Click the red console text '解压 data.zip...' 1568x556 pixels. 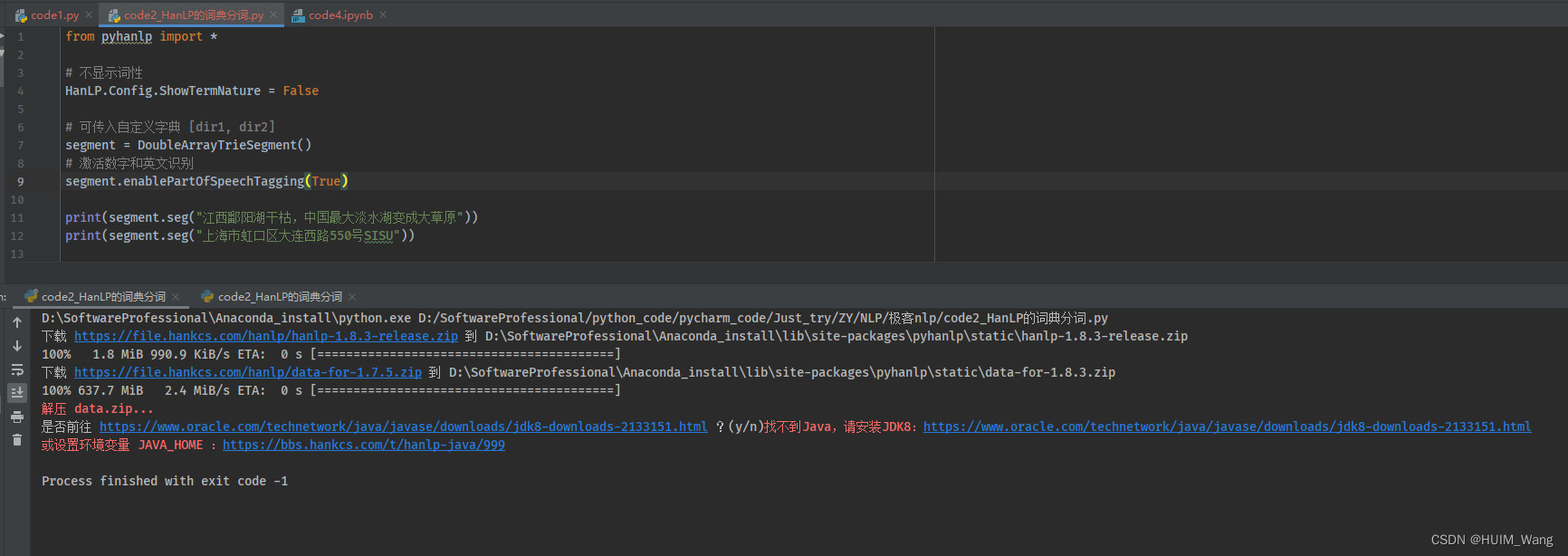[98, 408]
